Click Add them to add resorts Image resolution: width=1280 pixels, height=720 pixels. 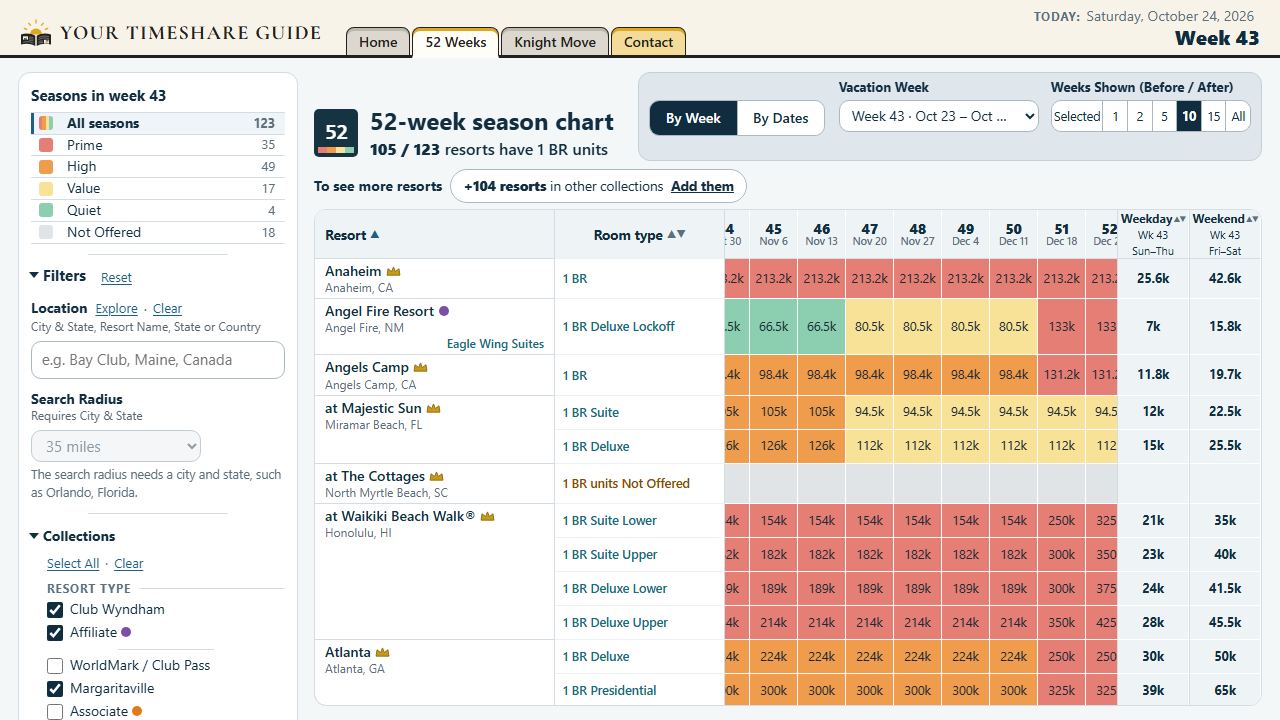pyautogui.click(x=702, y=186)
